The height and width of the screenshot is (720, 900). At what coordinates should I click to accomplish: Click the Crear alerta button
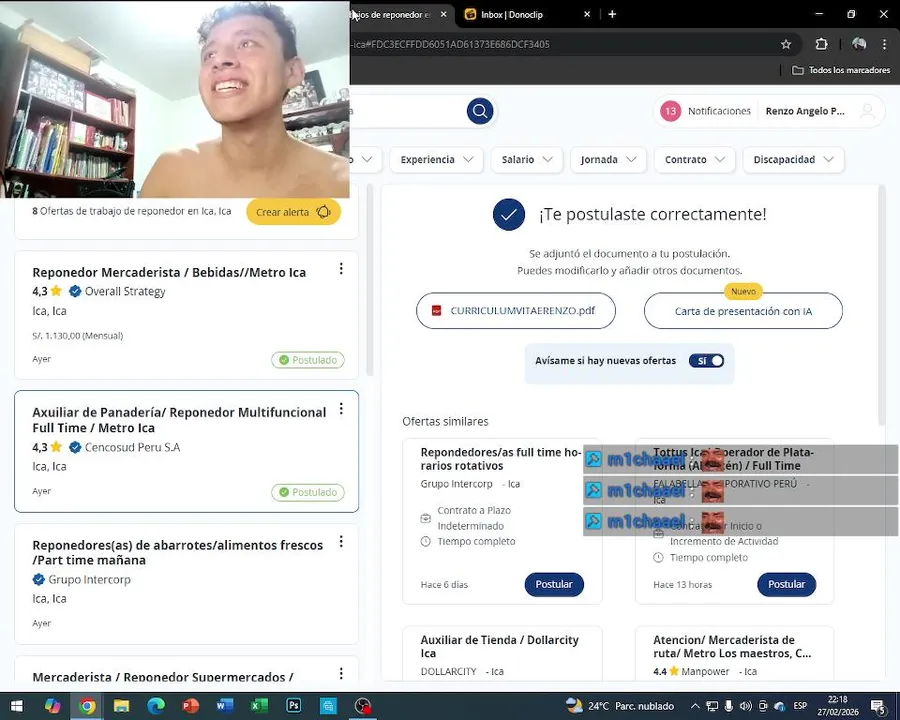coord(293,212)
